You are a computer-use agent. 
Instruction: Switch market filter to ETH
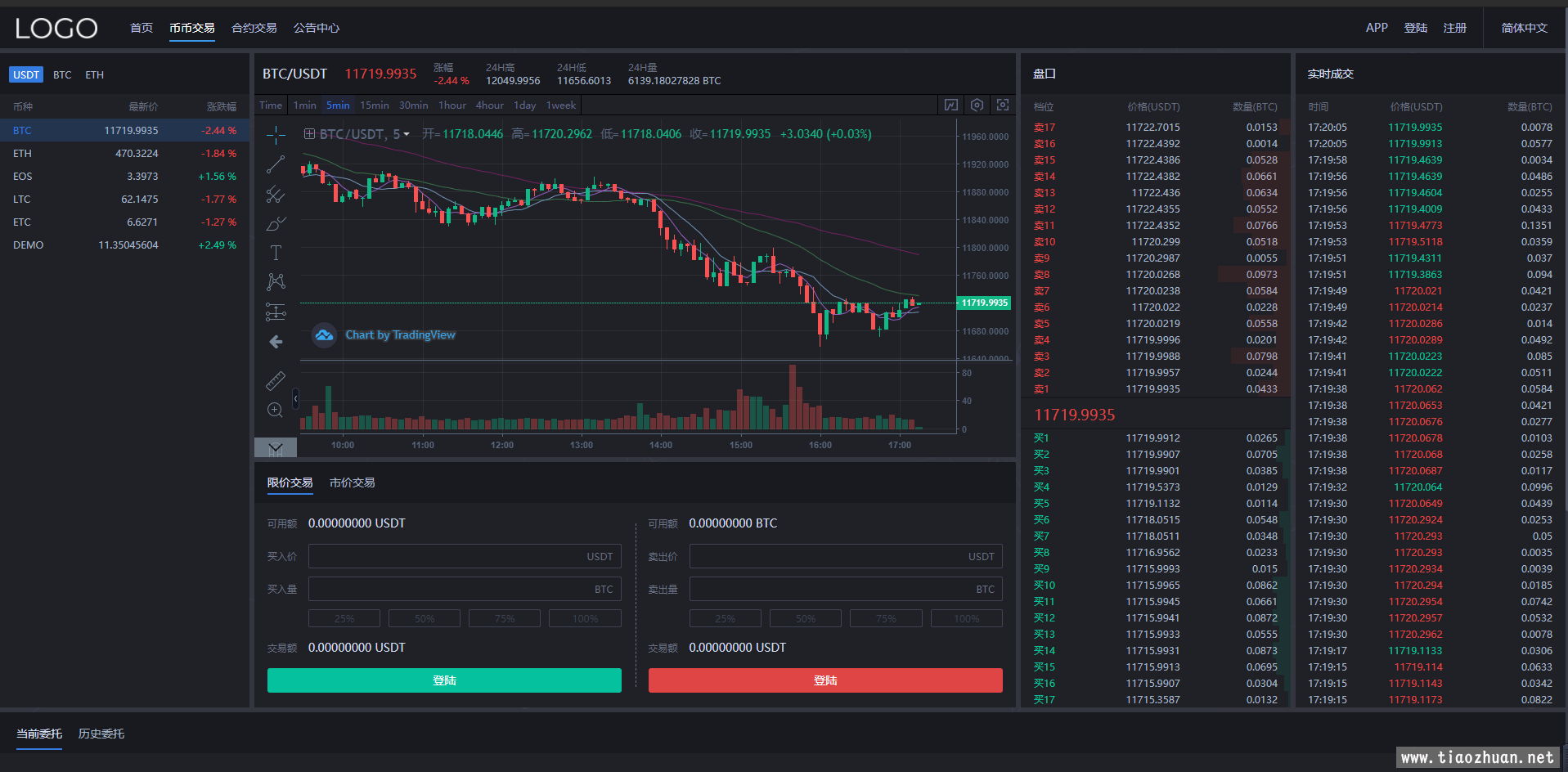click(94, 75)
